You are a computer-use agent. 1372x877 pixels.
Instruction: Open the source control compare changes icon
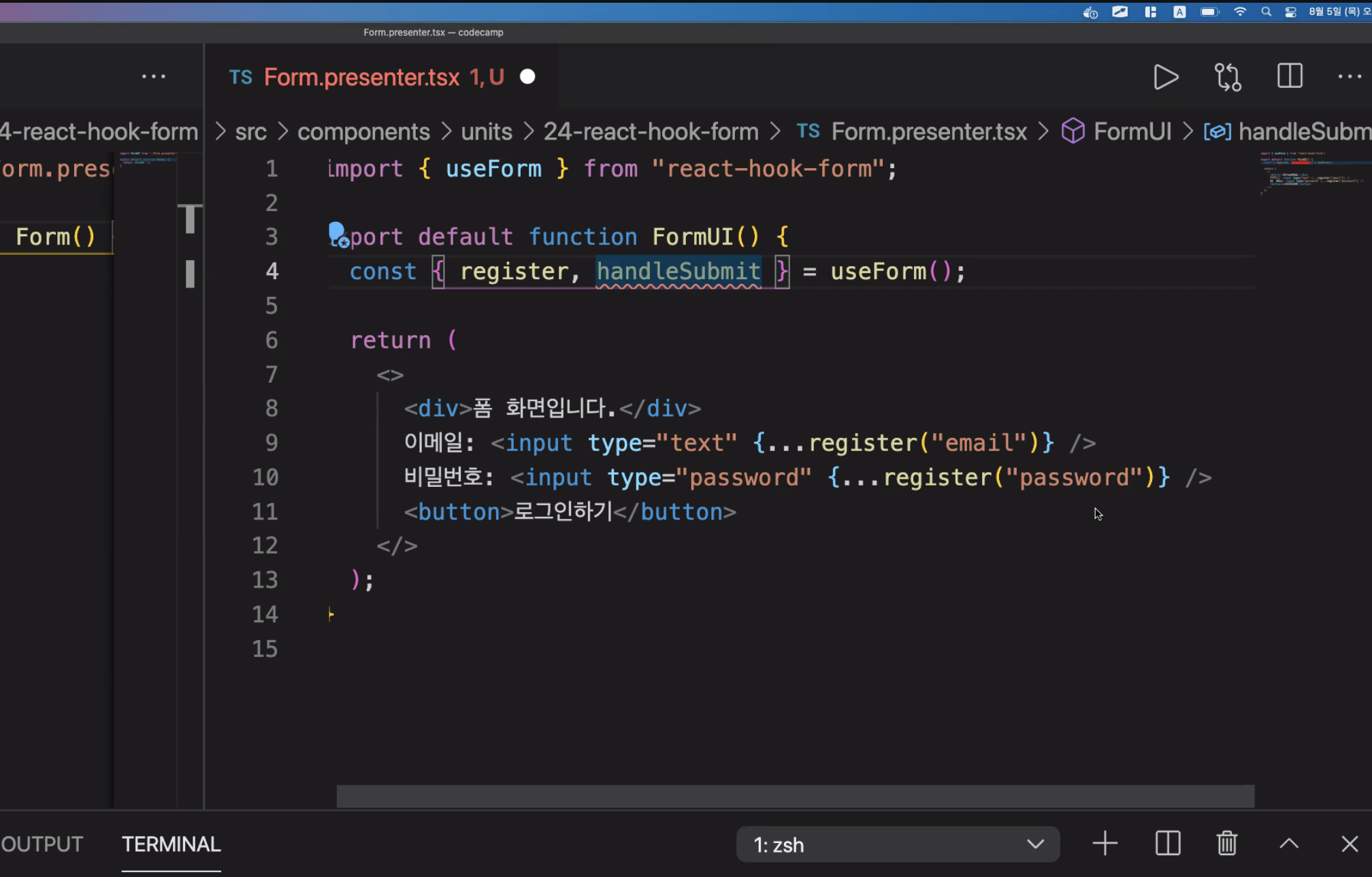1228,77
